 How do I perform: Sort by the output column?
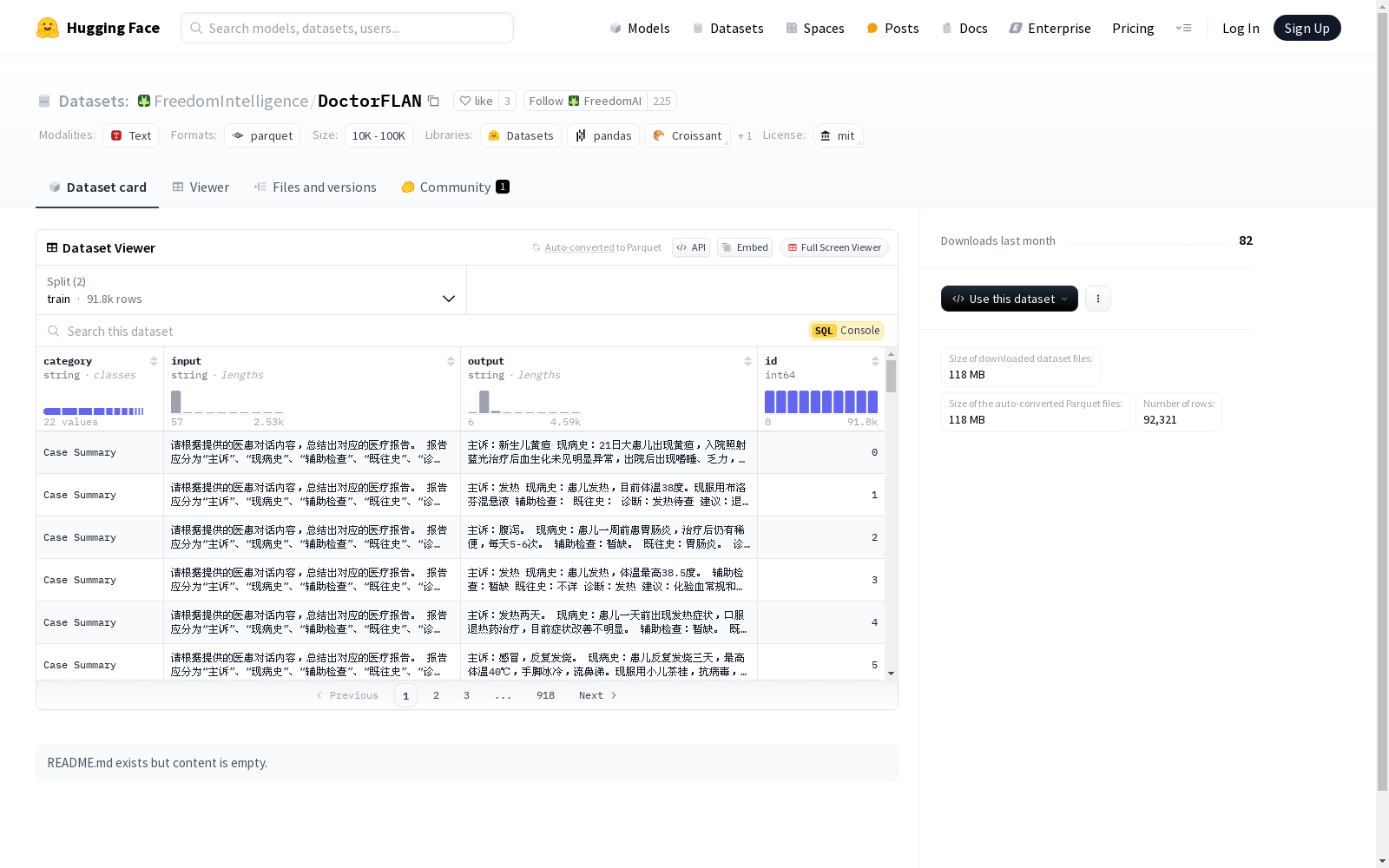tap(747, 361)
